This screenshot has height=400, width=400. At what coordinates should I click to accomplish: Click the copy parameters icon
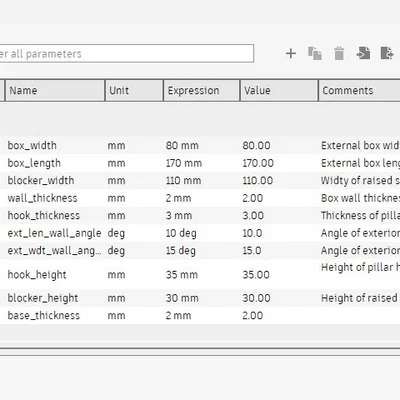click(x=315, y=53)
